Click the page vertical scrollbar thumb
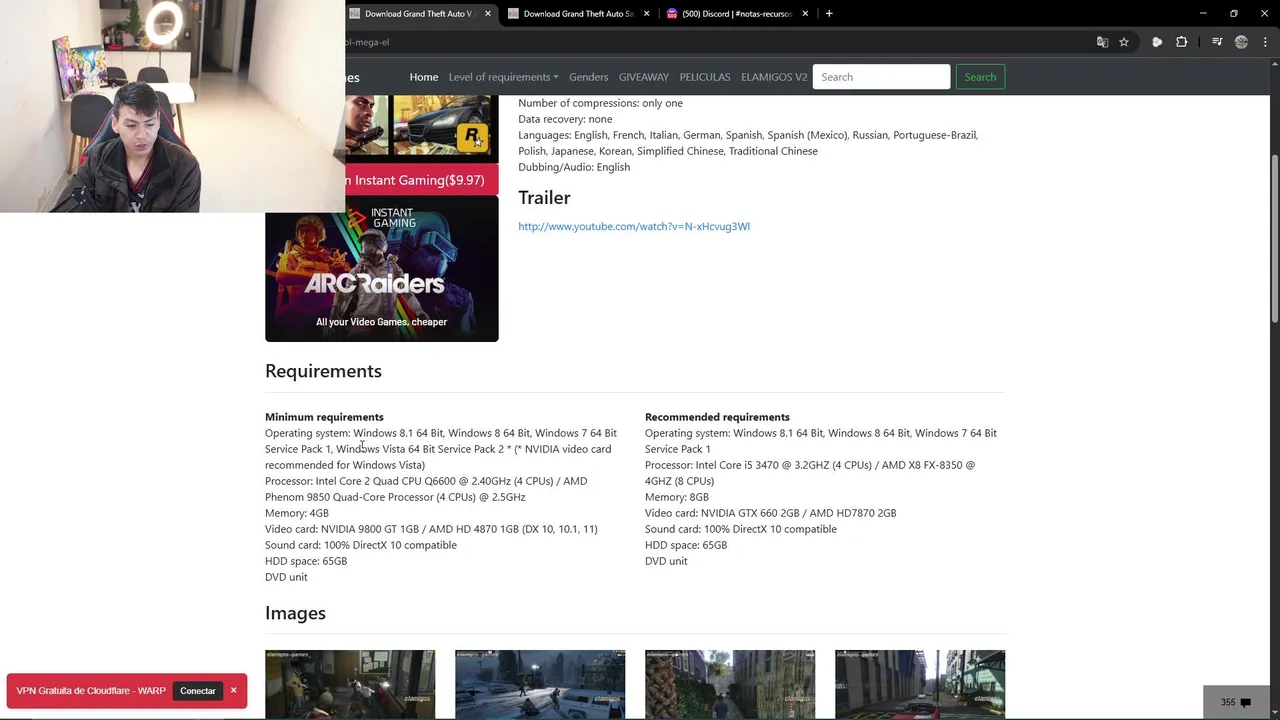Image resolution: width=1280 pixels, height=720 pixels. [x=1275, y=238]
